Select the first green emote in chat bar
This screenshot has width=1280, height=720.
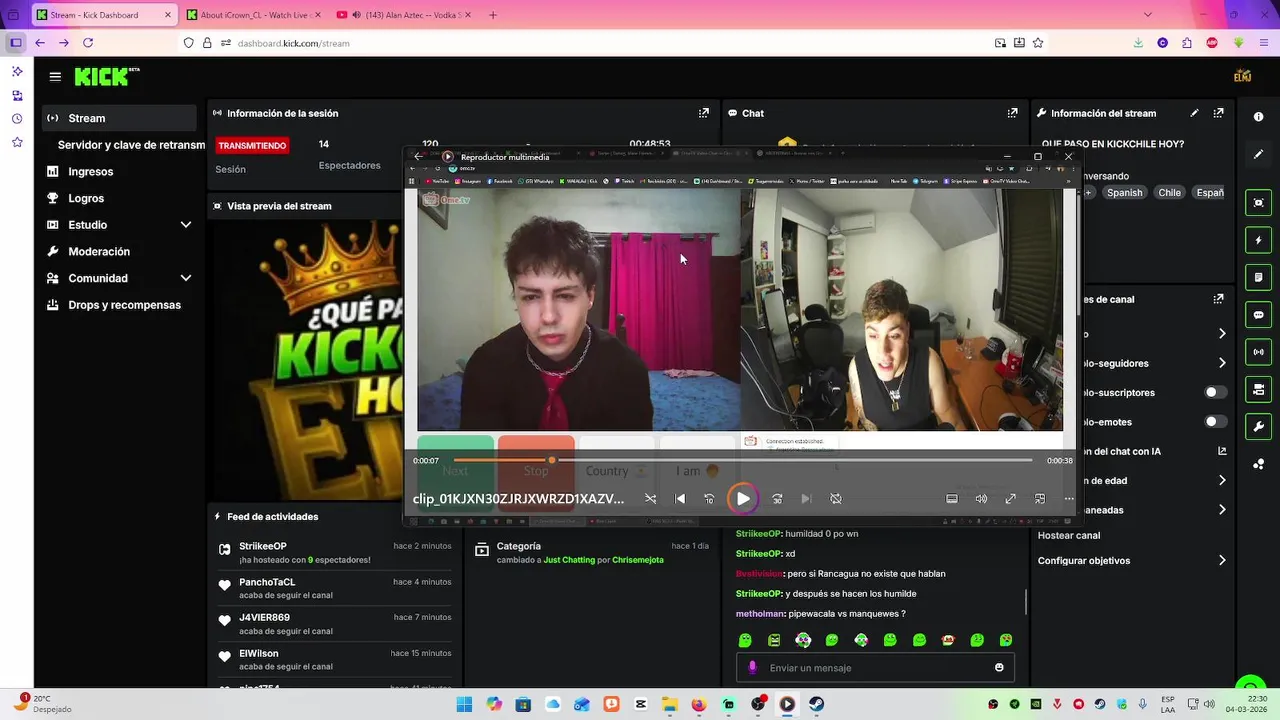point(745,640)
